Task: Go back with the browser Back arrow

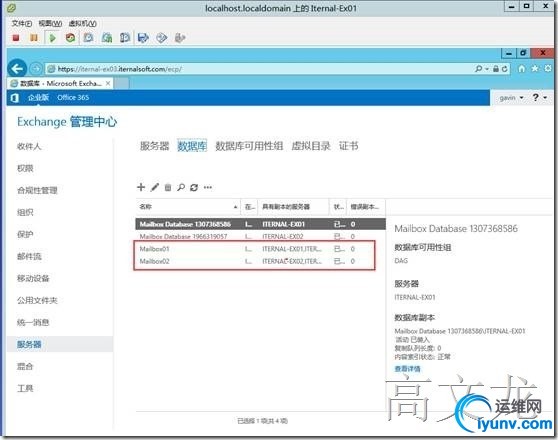Action: [x=17, y=69]
